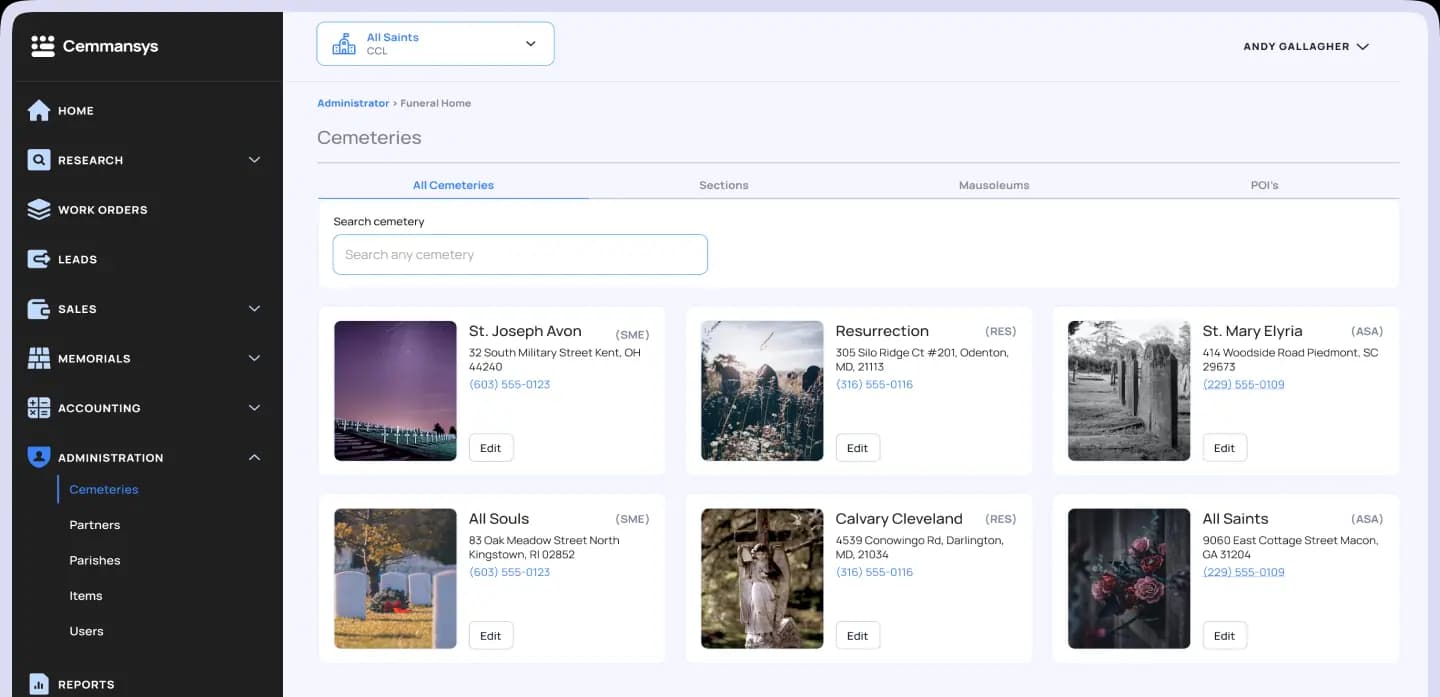Click the Resurrection card title
Screen dimensions: 1440x697
[882, 331]
